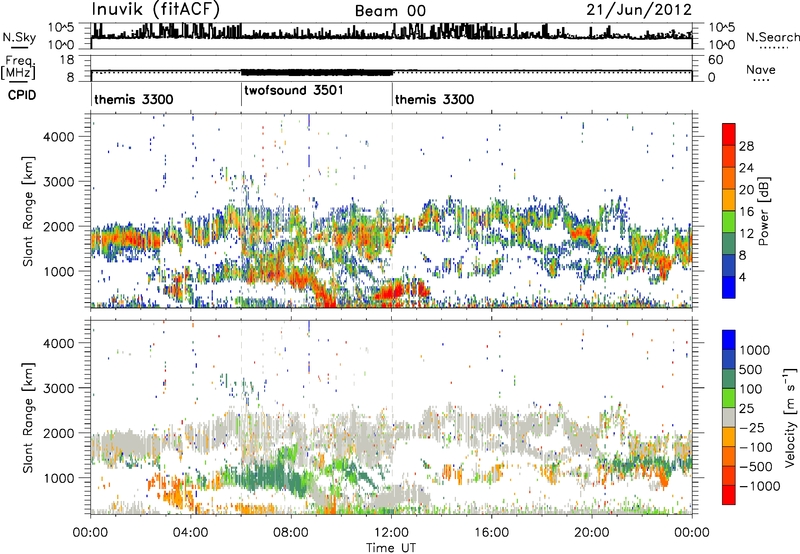Click the "-25" value on the Velocity scale

coord(752,428)
